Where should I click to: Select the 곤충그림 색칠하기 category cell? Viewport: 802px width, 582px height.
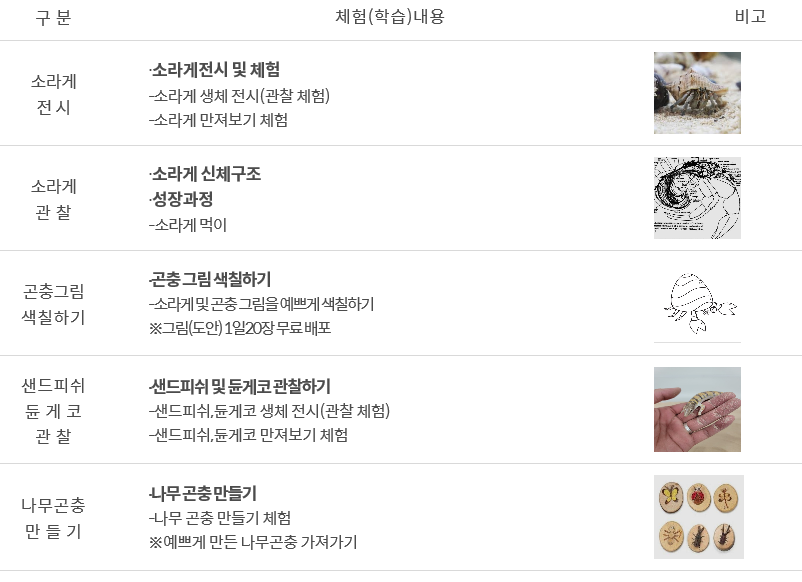pos(53,304)
